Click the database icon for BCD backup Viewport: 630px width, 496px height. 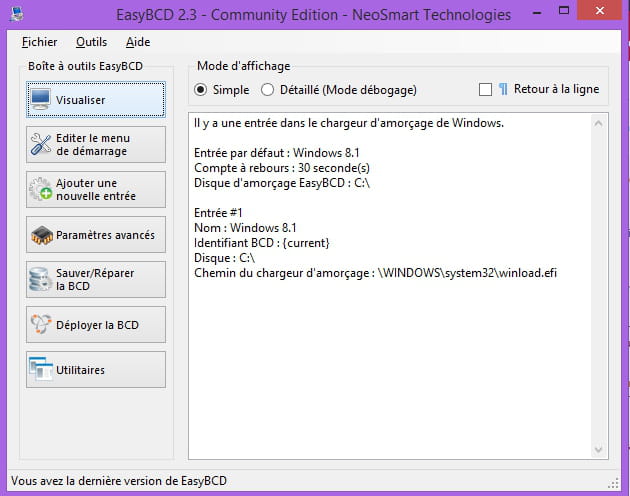pyautogui.click(x=40, y=279)
